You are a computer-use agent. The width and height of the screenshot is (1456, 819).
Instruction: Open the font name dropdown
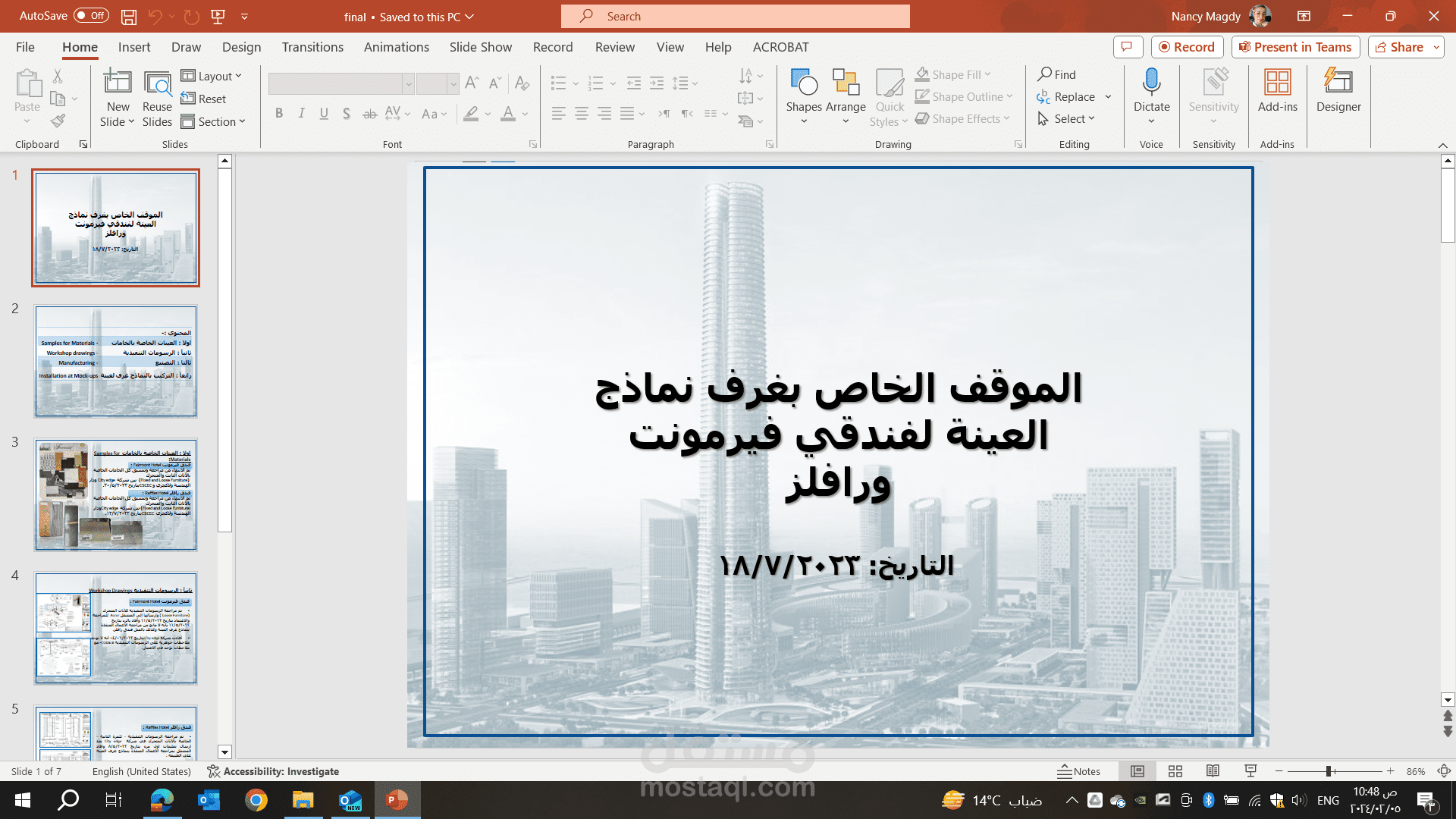tap(408, 83)
